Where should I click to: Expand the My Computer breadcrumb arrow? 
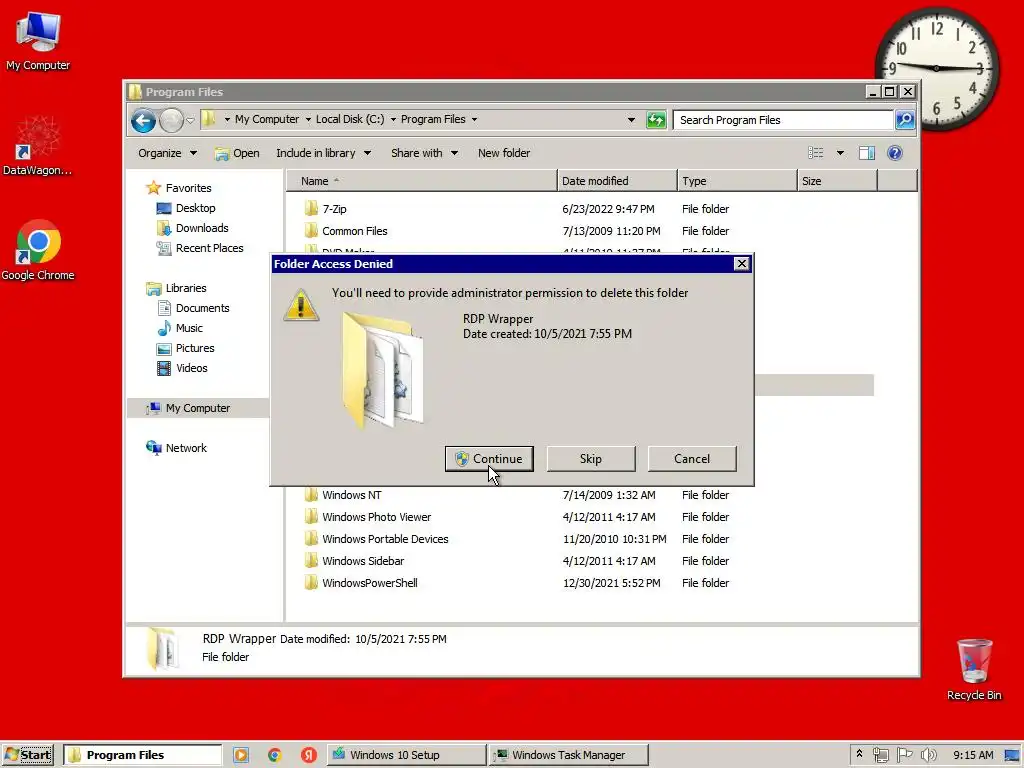coord(308,120)
